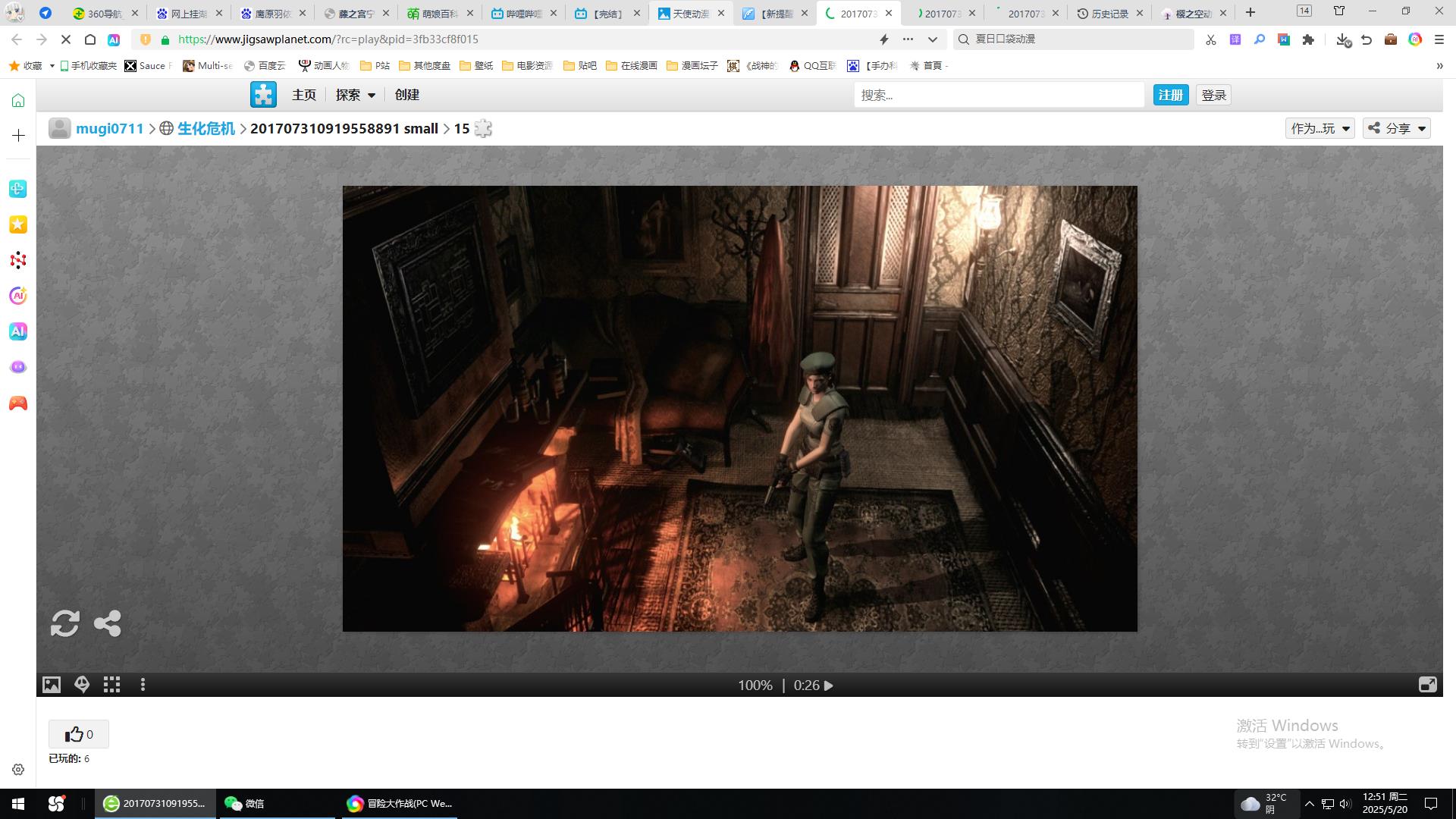Open the 主页 home menu item
Screen dimensions: 1456x819
[303, 95]
